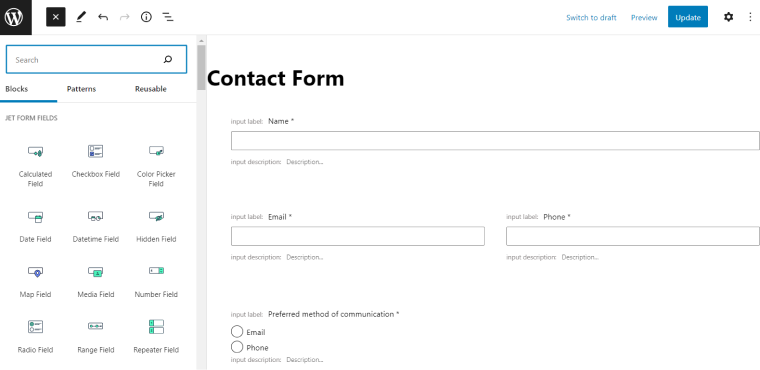The width and height of the screenshot is (760, 370).
Task: Open the three-dot options menu
Action: click(x=750, y=17)
